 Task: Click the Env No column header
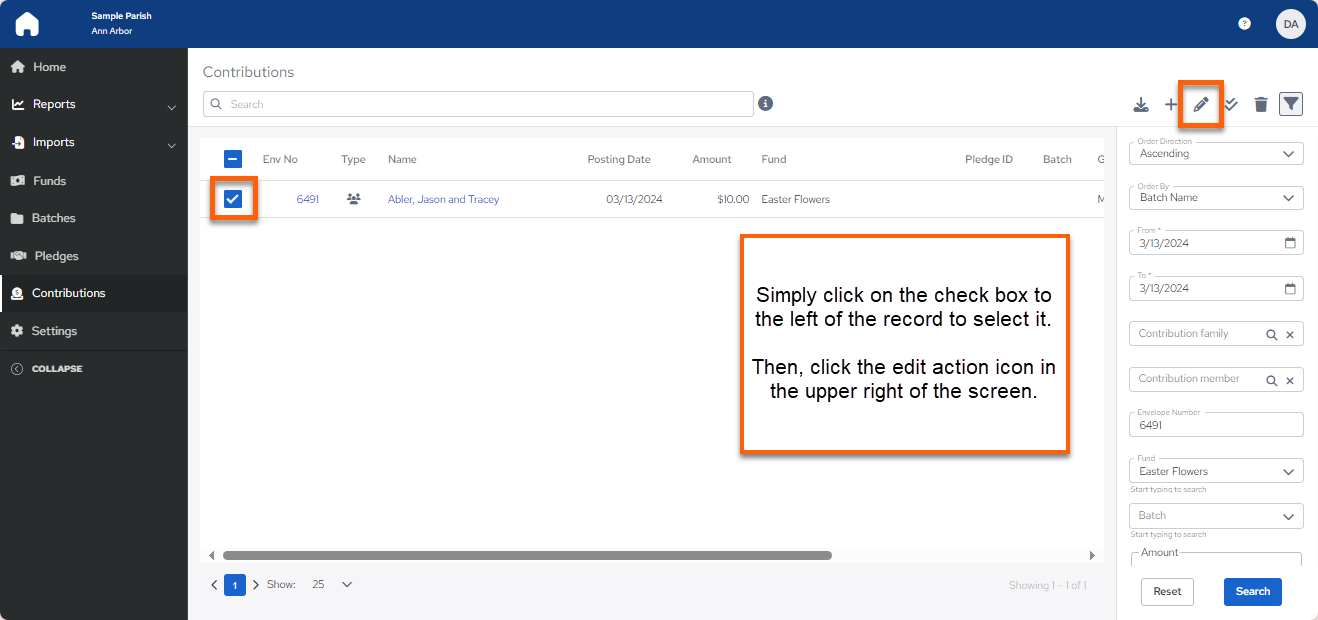pos(280,159)
